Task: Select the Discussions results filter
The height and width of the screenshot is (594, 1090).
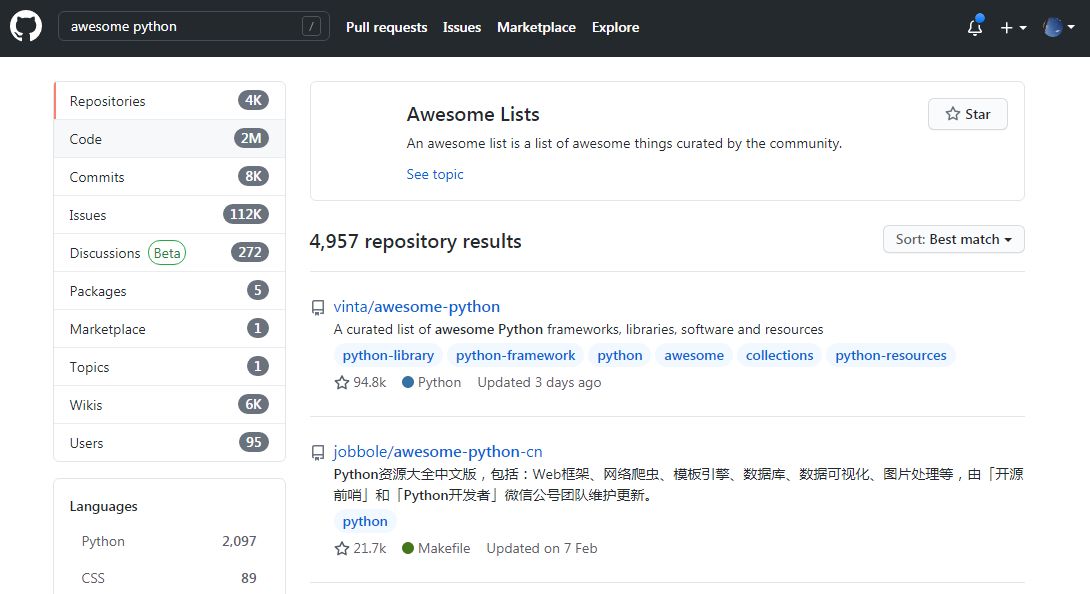Action: [x=170, y=253]
